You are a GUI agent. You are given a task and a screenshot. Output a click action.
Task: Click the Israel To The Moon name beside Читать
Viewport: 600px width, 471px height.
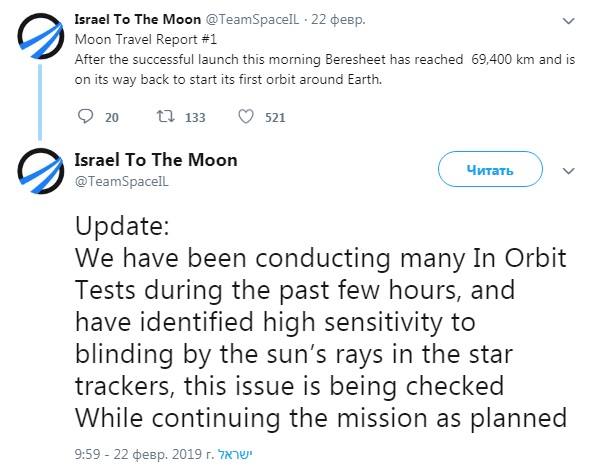coord(156,160)
